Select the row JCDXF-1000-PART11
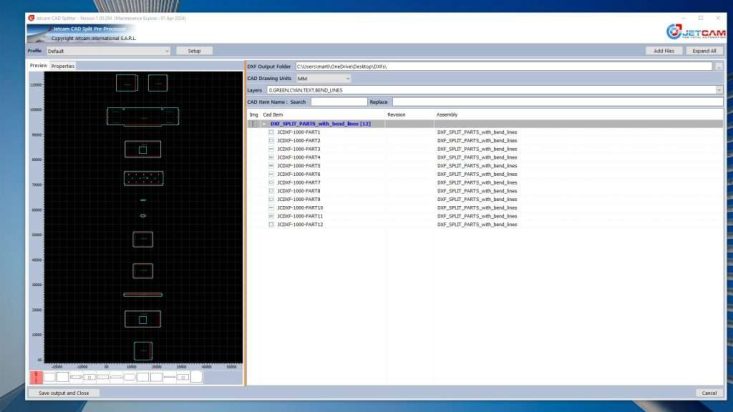This screenshot has width=733, height=412. (485, 216)
